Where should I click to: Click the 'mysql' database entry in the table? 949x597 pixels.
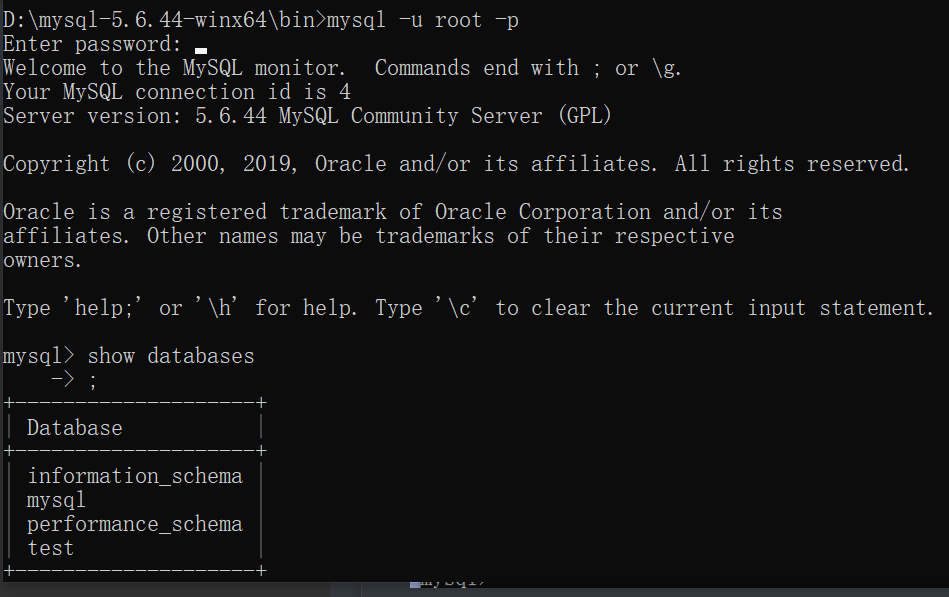click(x=56, y=501)
